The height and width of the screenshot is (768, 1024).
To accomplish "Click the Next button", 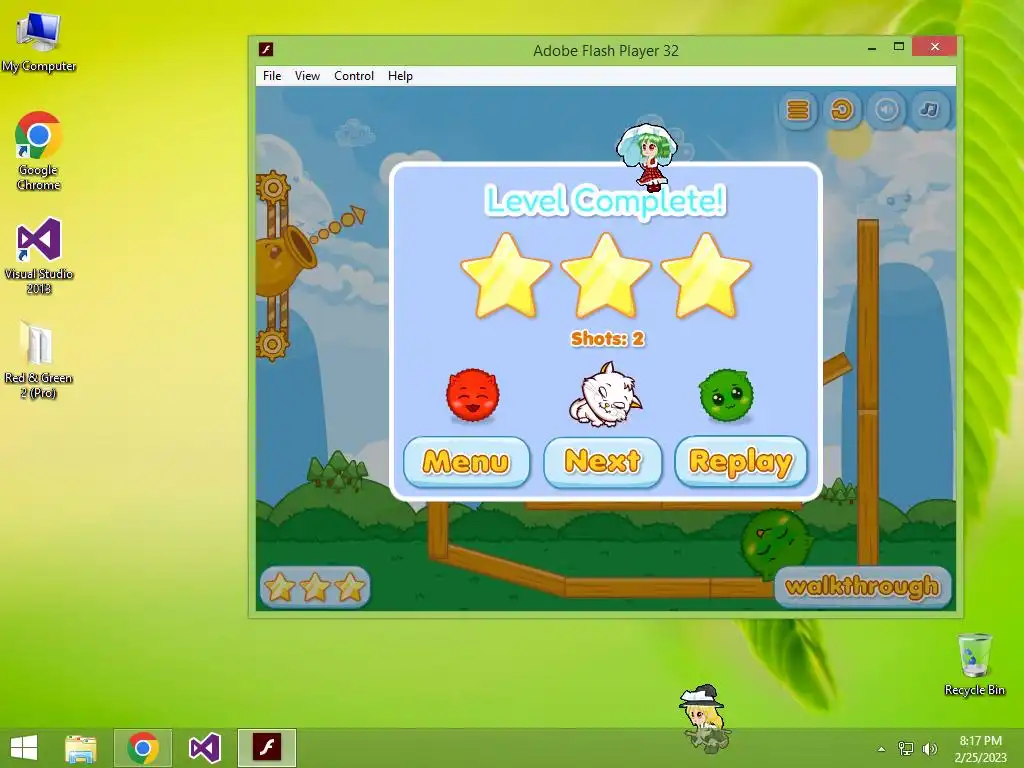I will [603, 462].
